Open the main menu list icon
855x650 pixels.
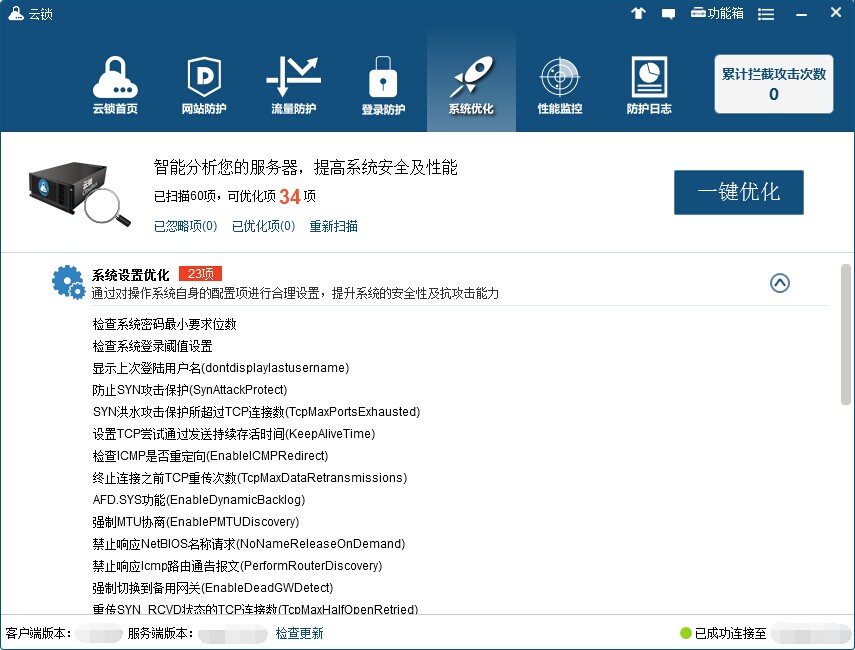766,14
